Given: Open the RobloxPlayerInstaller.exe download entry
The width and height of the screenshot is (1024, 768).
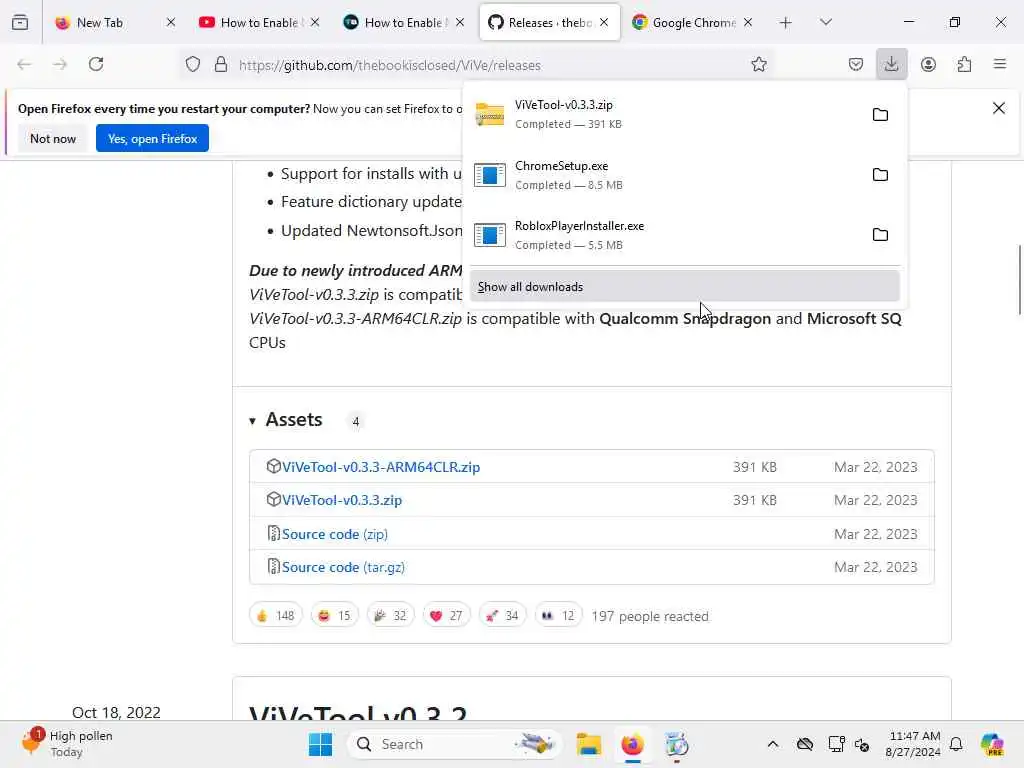Looking at the screenshot, I should click(665, 234).
